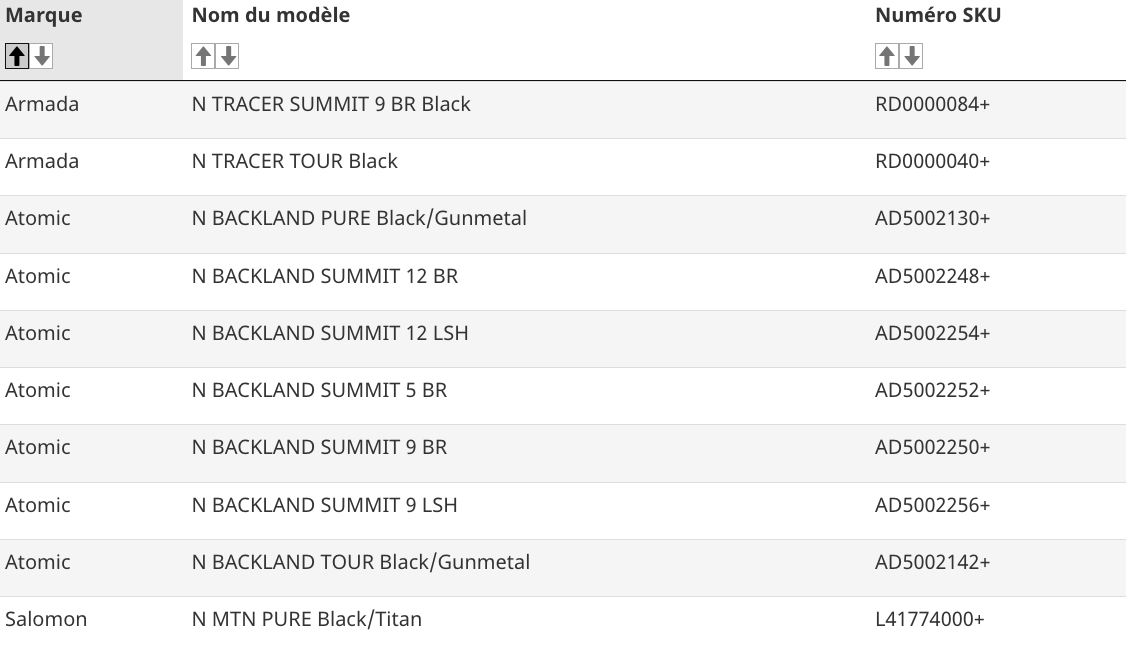Sort Numéro SKU descending arrow
Viewport: 1126px width, 648px height.
pyautogui.click(x=912, y=56)
